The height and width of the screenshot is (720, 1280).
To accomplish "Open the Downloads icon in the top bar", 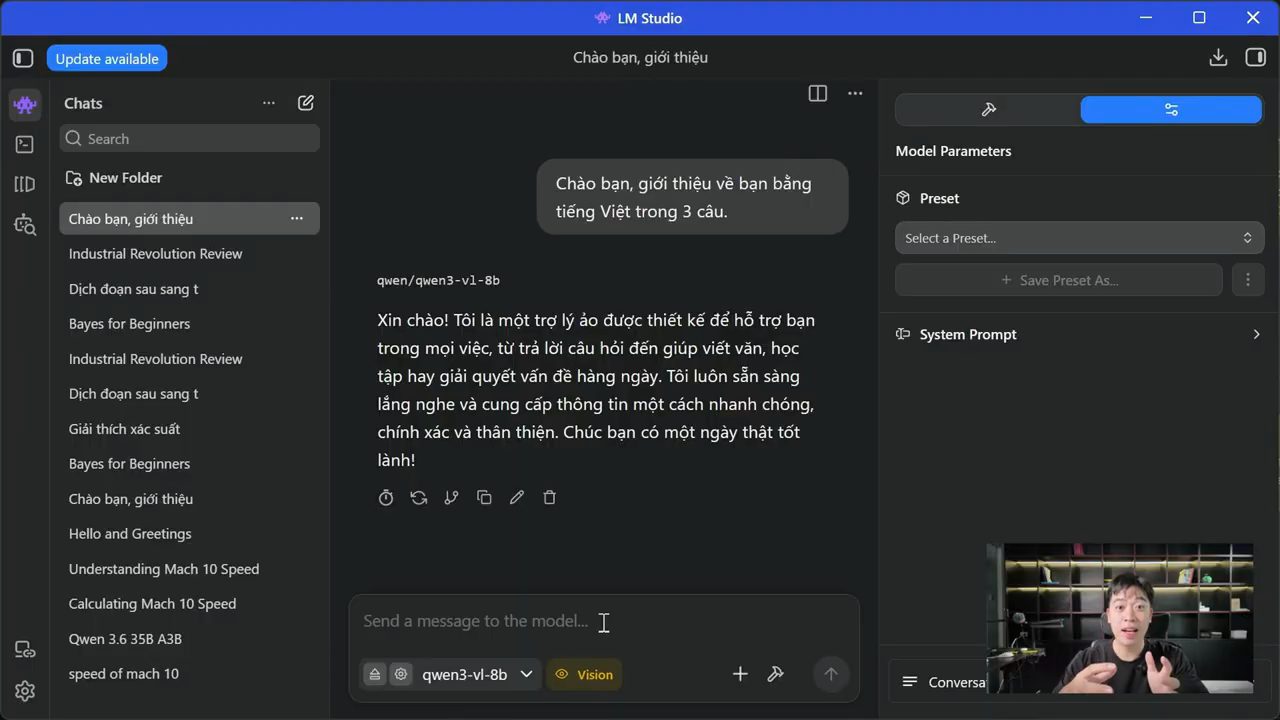I will point(1218,58).
